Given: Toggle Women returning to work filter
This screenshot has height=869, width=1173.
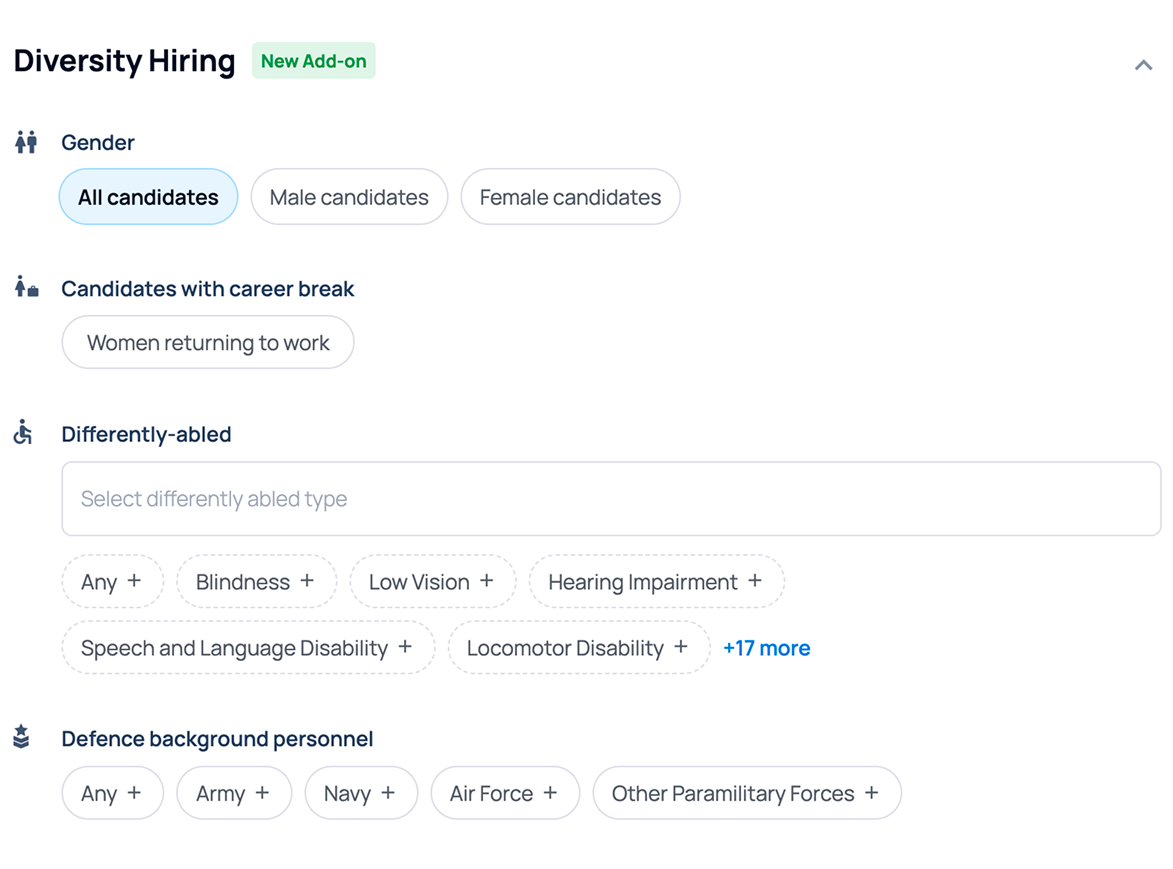Looking at the screenshot, I should [x=208, y=343].
